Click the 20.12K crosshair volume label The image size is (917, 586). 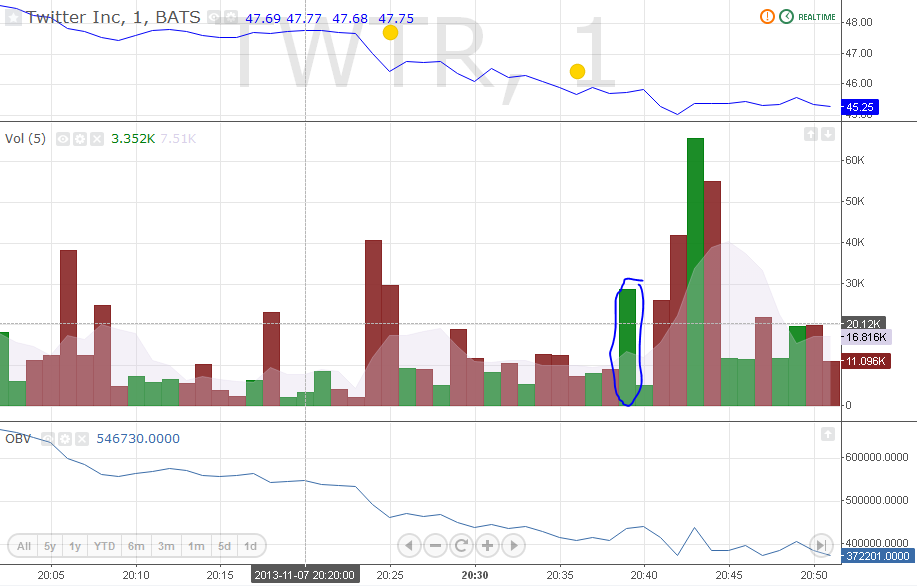pyautogui.click(x=863, y=323)
